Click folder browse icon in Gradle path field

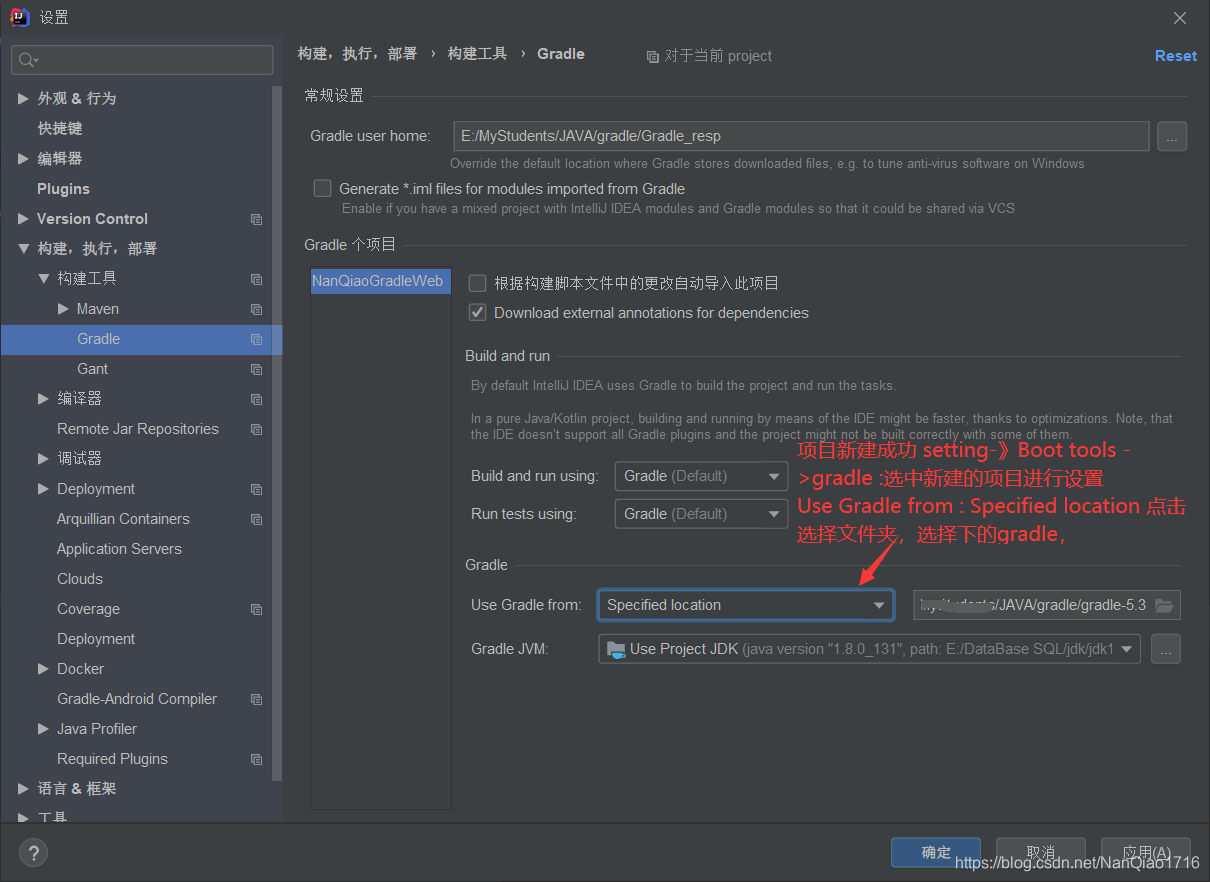pos(1163,605)
